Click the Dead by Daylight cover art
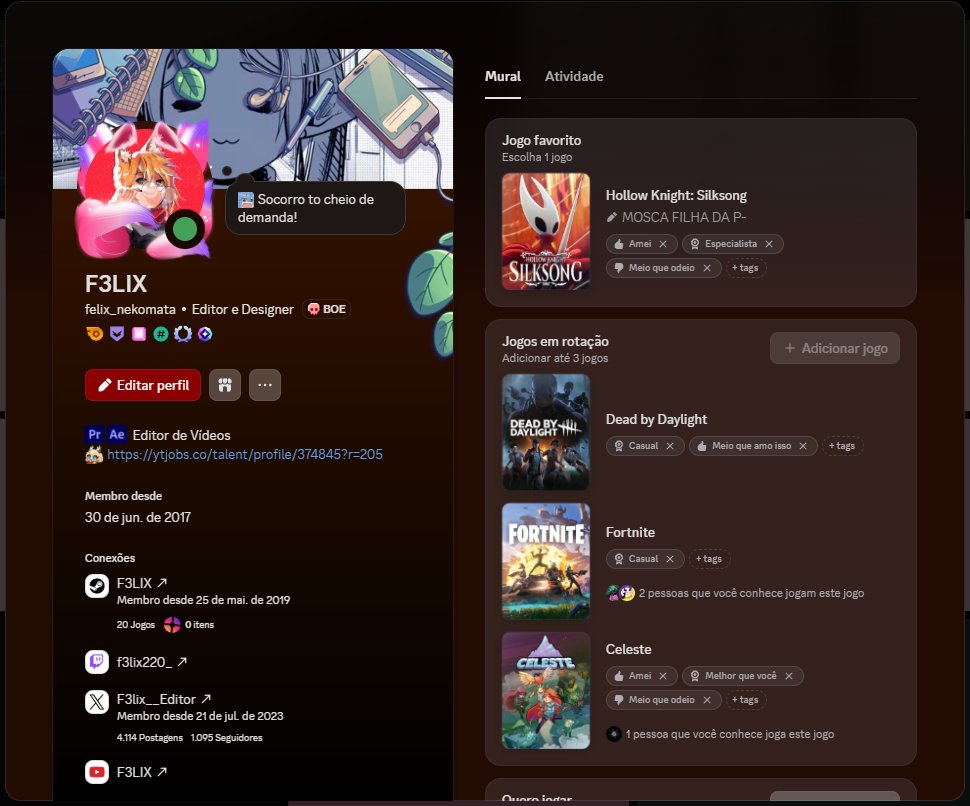The width and height of the screenshot is (970, 806). 546,432
